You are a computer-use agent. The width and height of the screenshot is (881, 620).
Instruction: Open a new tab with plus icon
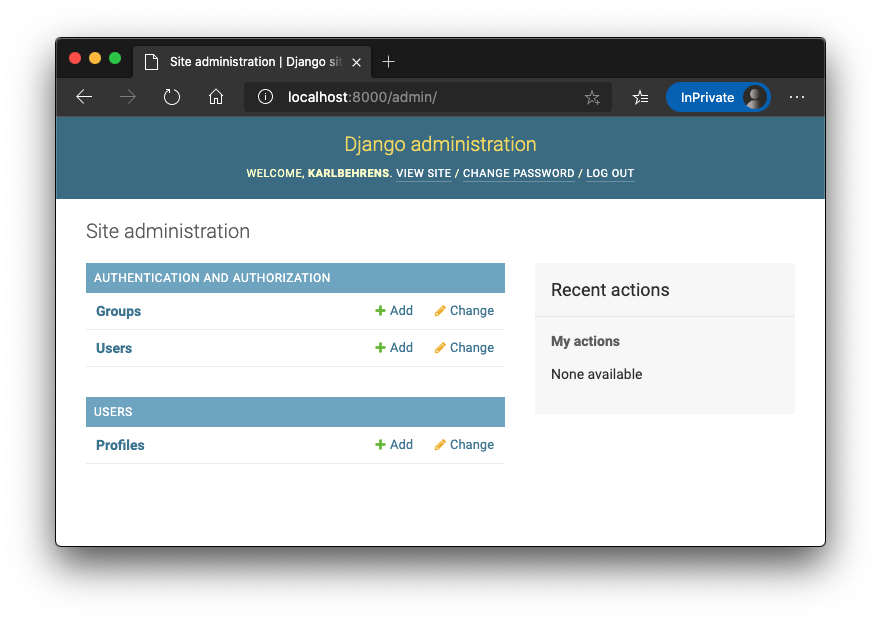pos(388,62)
